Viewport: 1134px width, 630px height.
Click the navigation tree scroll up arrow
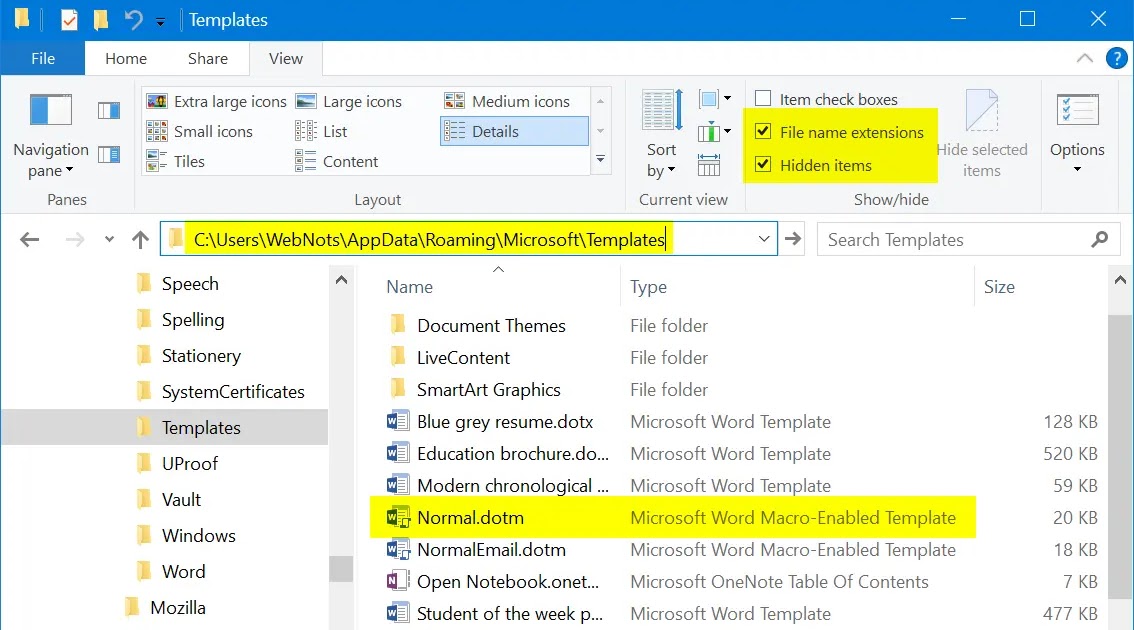[x=341, y=280]
